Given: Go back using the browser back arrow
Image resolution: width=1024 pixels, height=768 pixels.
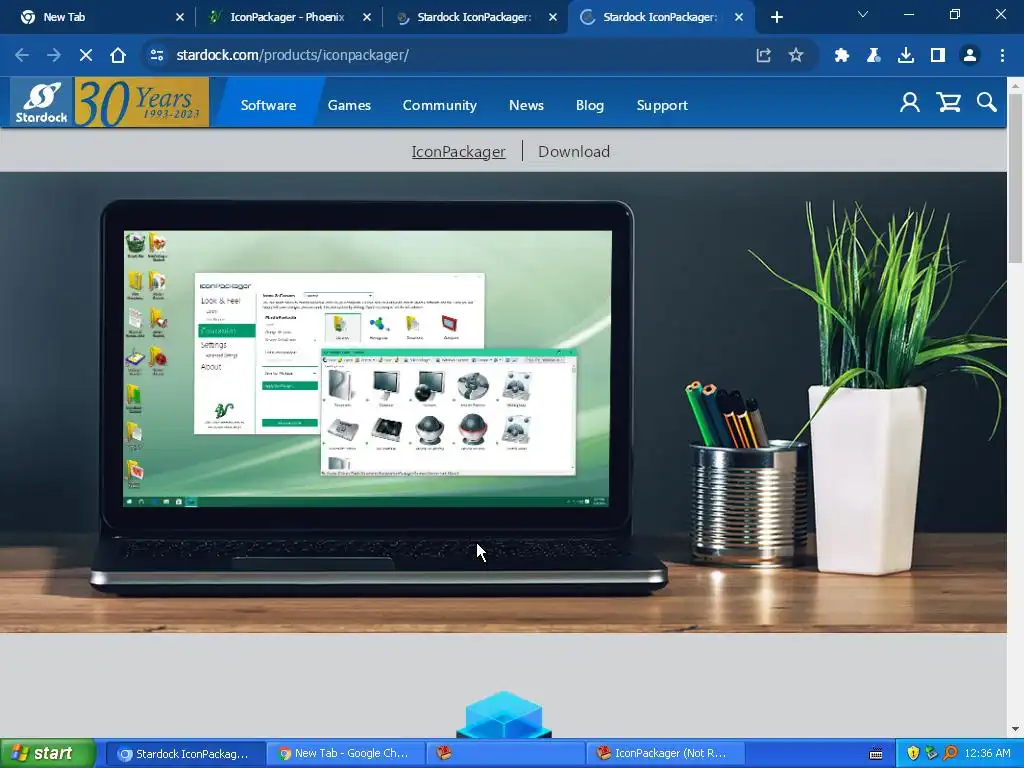Looking at the screenshot, I should [x=22, y=56].
